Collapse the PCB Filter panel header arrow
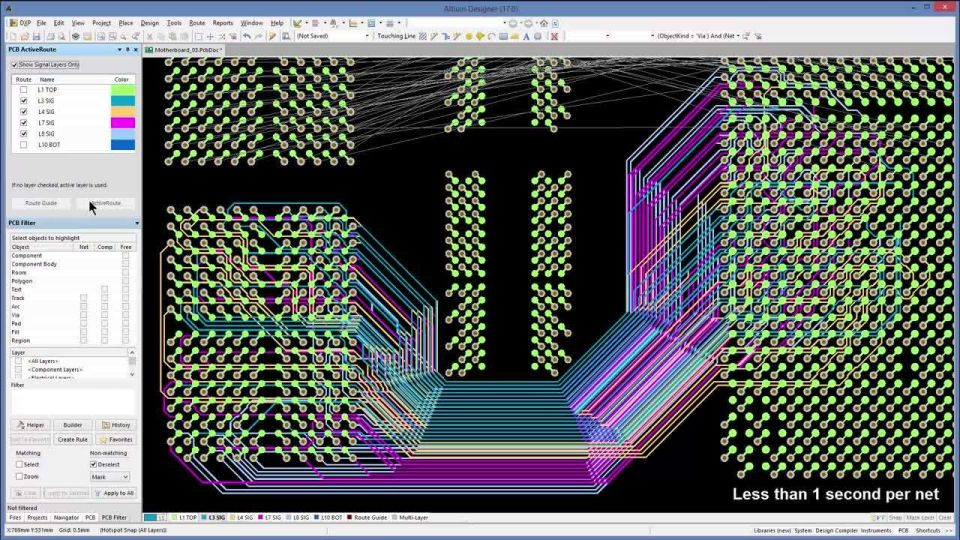 coord(137,223)
